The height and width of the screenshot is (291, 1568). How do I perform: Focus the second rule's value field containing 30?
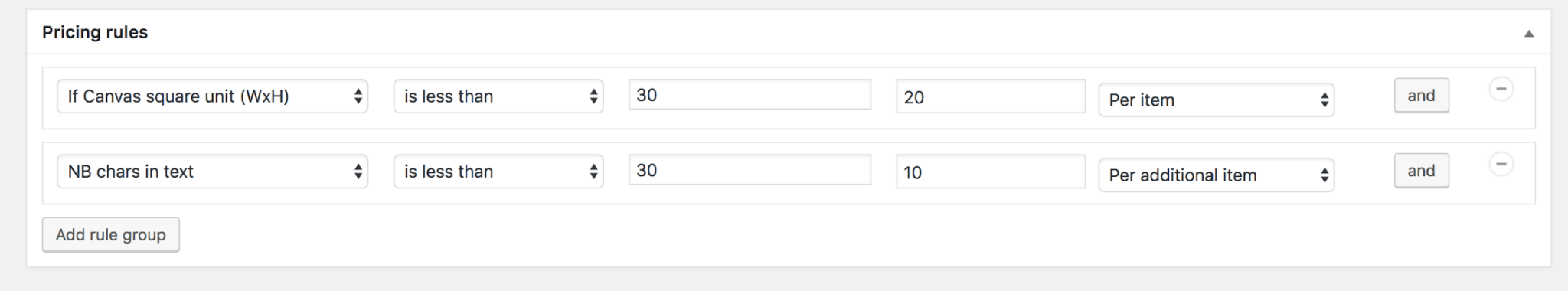750,170
